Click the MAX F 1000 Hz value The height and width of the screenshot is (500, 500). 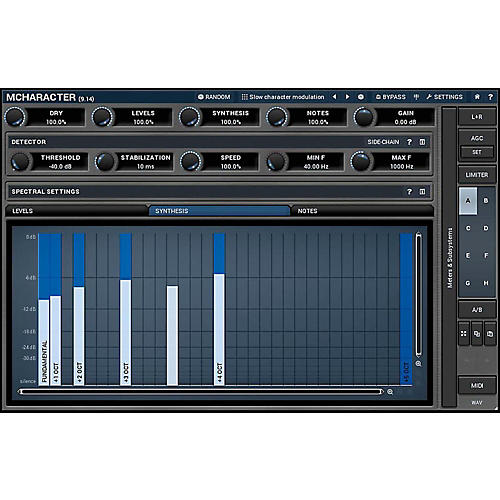[402, 166]
